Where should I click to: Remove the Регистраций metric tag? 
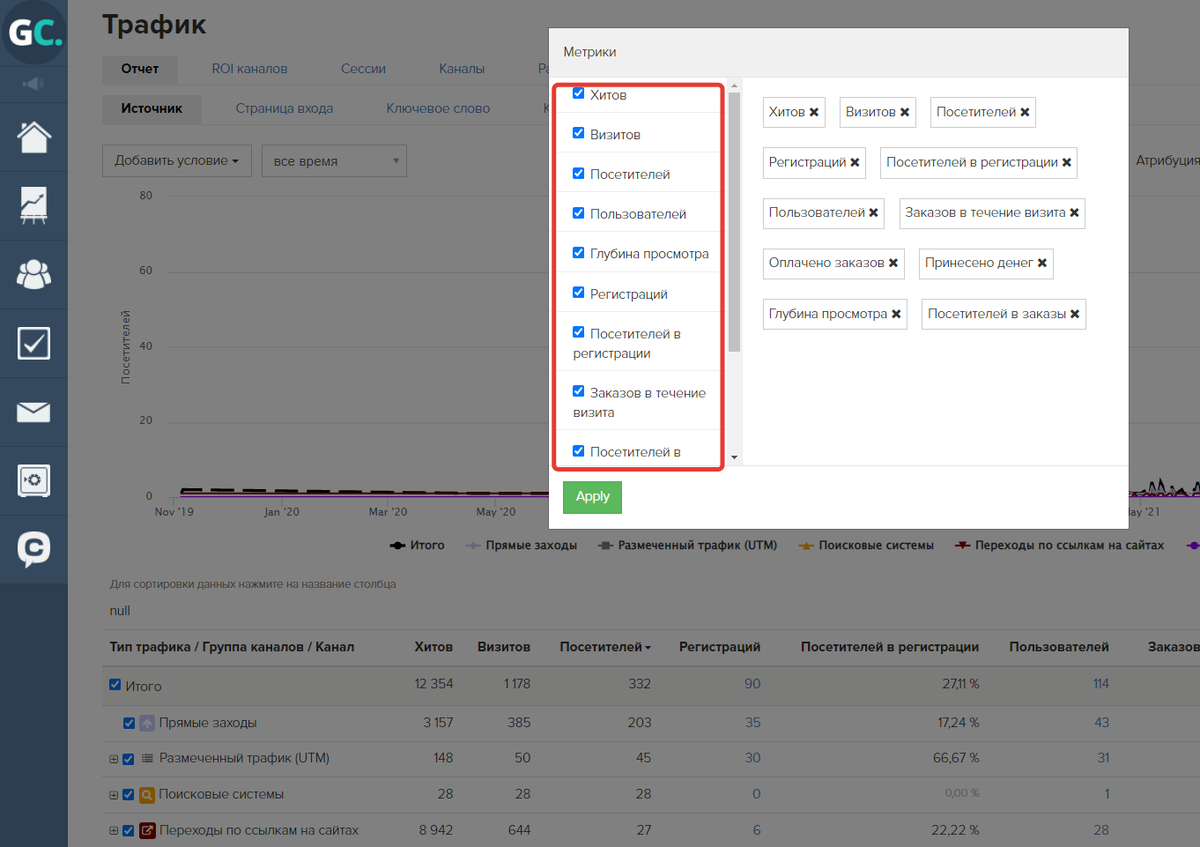(x=855, y=163)
